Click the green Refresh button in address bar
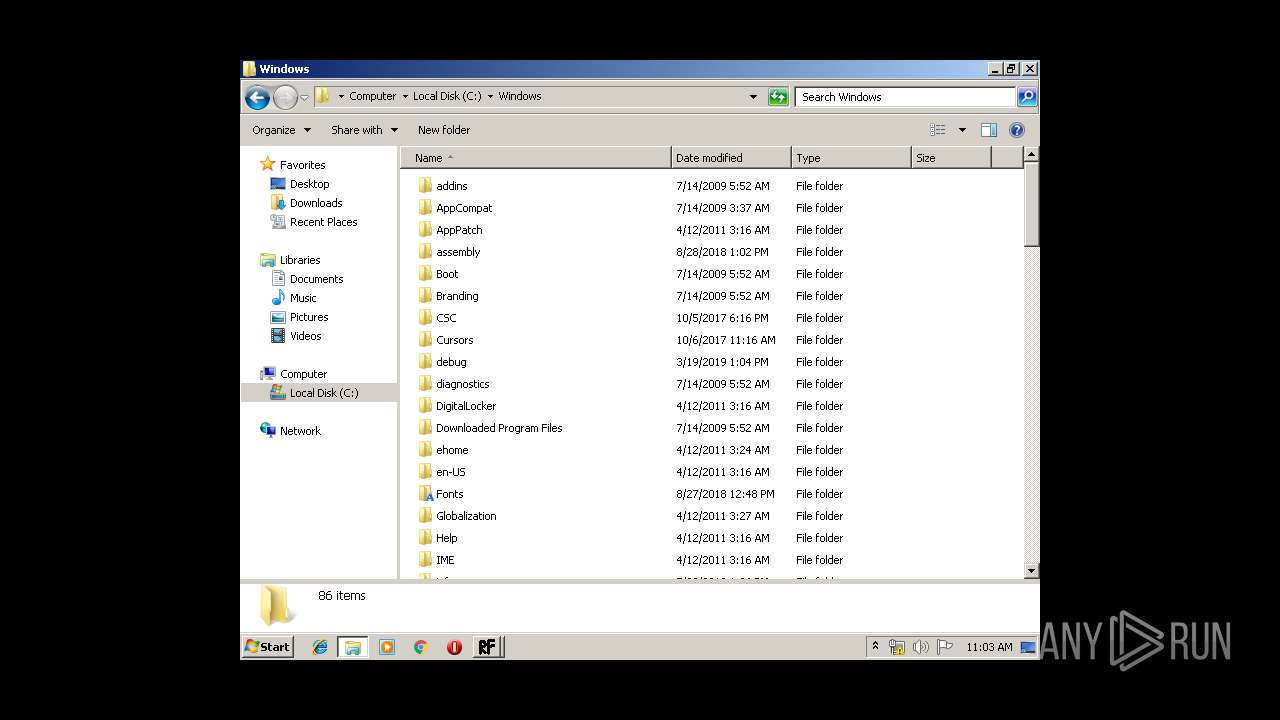Screen dimensions: 1280x720 tap(778, 97)
